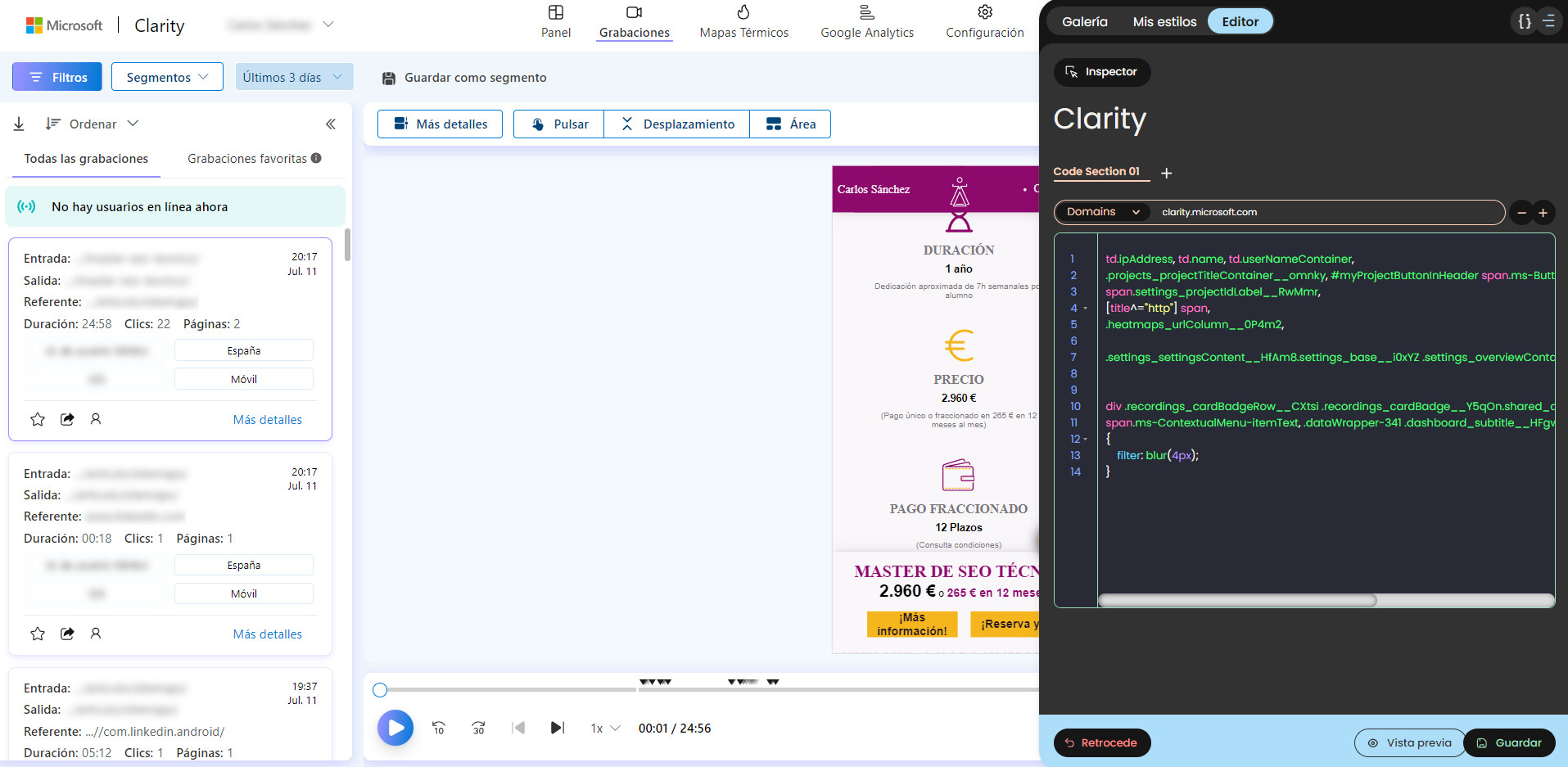The height and width of the screenshot is (767, 1568).
Task: Skip forward 30 seconds in recording
Action: click(x=479, y=728)
